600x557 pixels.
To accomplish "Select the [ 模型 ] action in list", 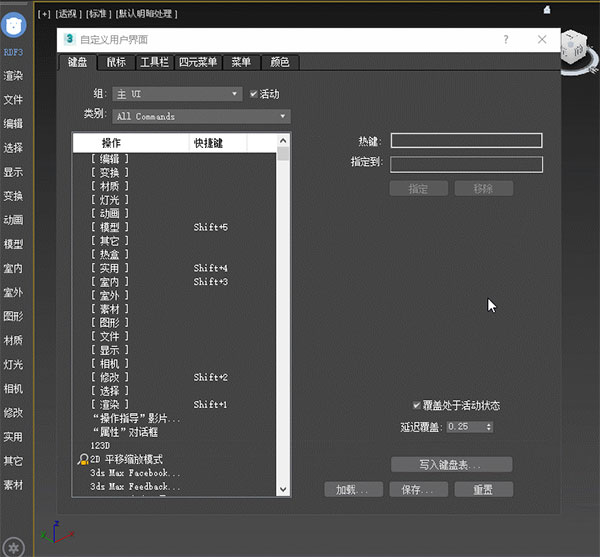I will 110,227.
